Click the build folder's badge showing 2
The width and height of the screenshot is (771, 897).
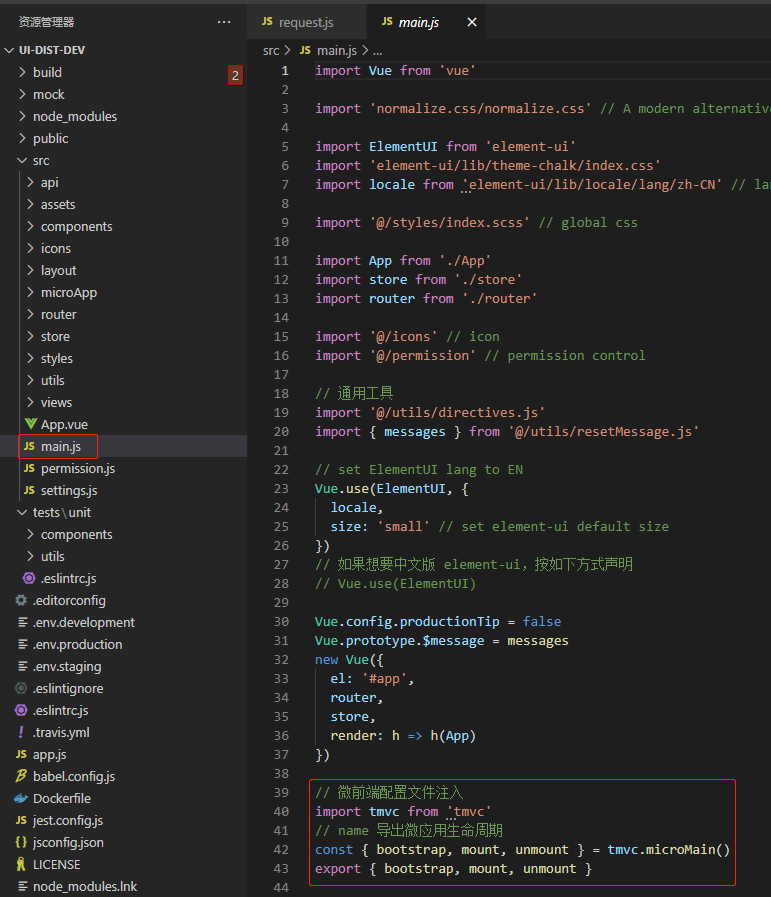[235, 74]
